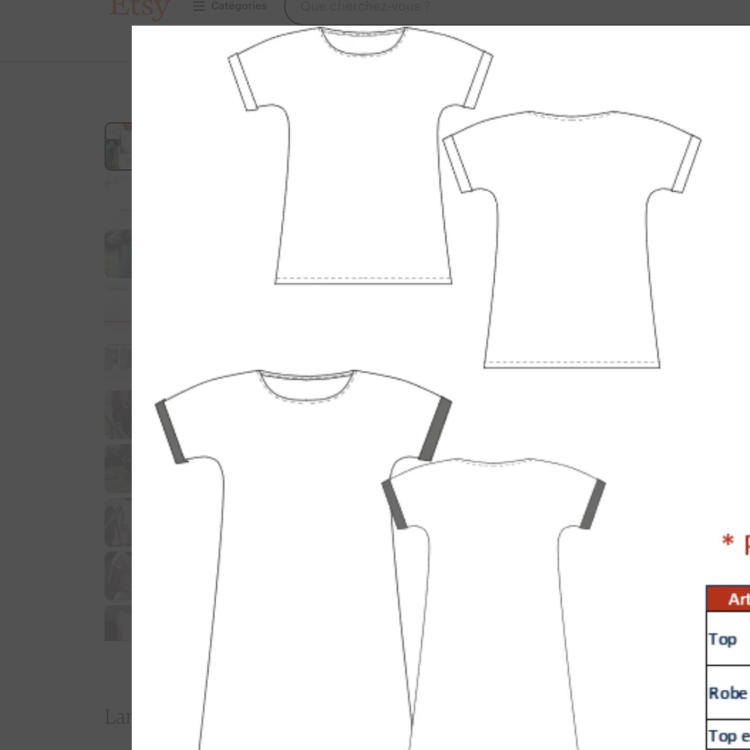Pick the last gallery thumbnail at the bottom
This screenshot has width=750, height=750.
[x=118, y=622]
